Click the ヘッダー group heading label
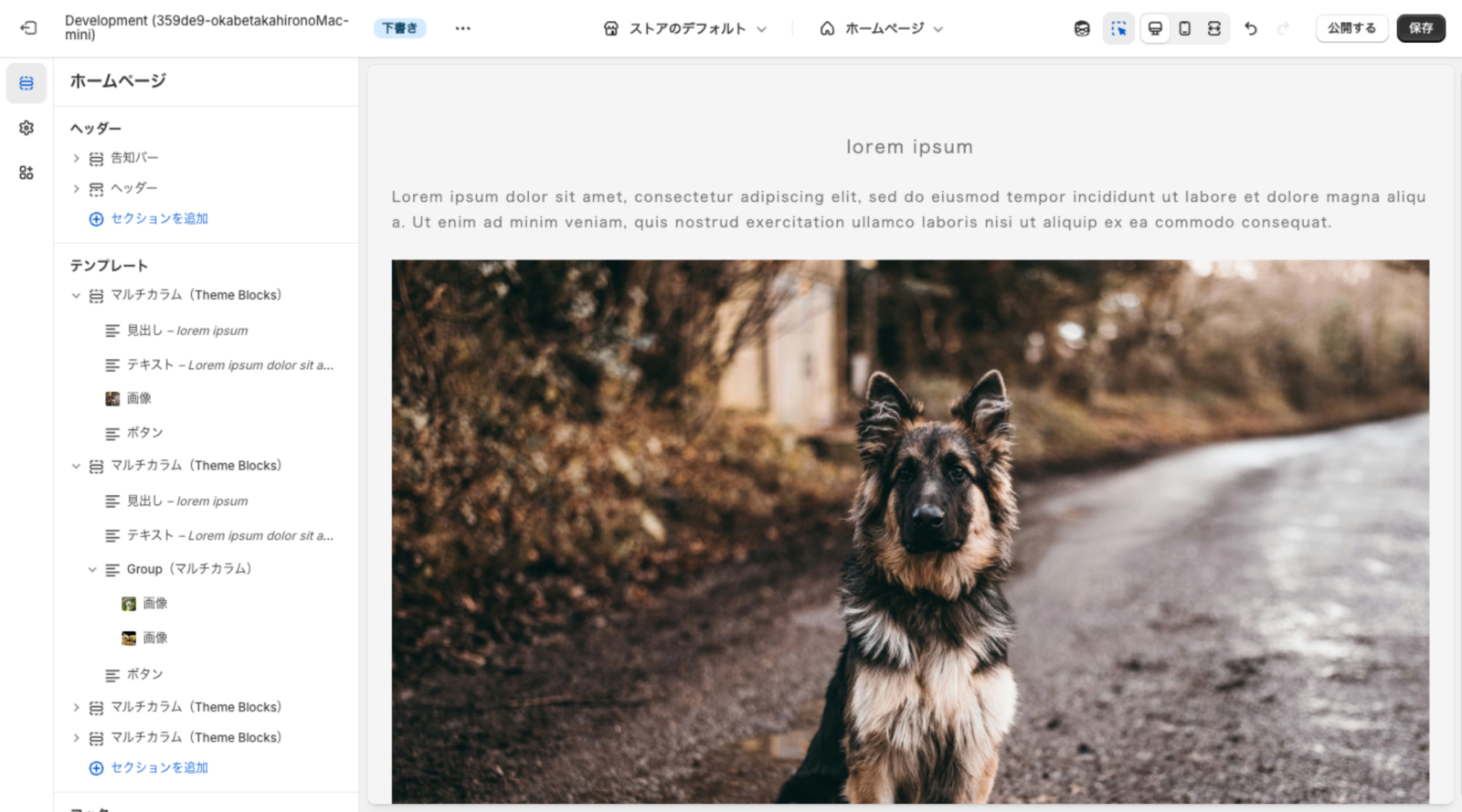 (x=95, y=129)
